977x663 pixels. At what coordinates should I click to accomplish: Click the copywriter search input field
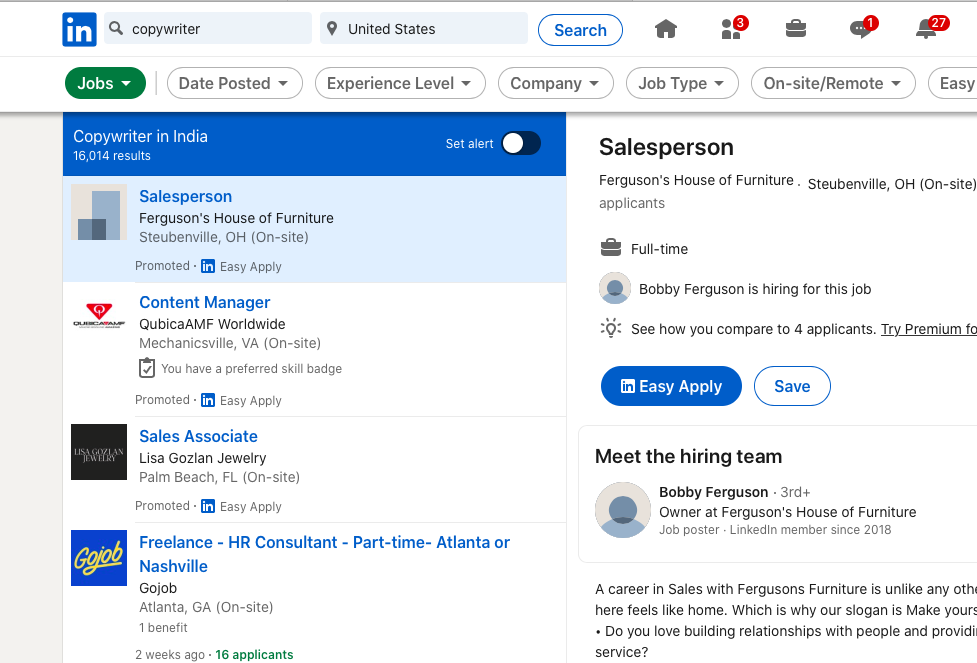coord(208,29)
